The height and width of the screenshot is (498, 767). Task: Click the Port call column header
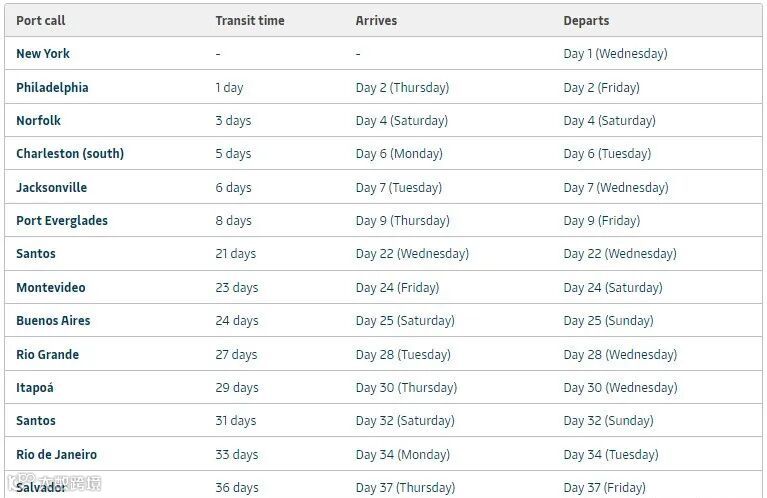tap(41, 21)
